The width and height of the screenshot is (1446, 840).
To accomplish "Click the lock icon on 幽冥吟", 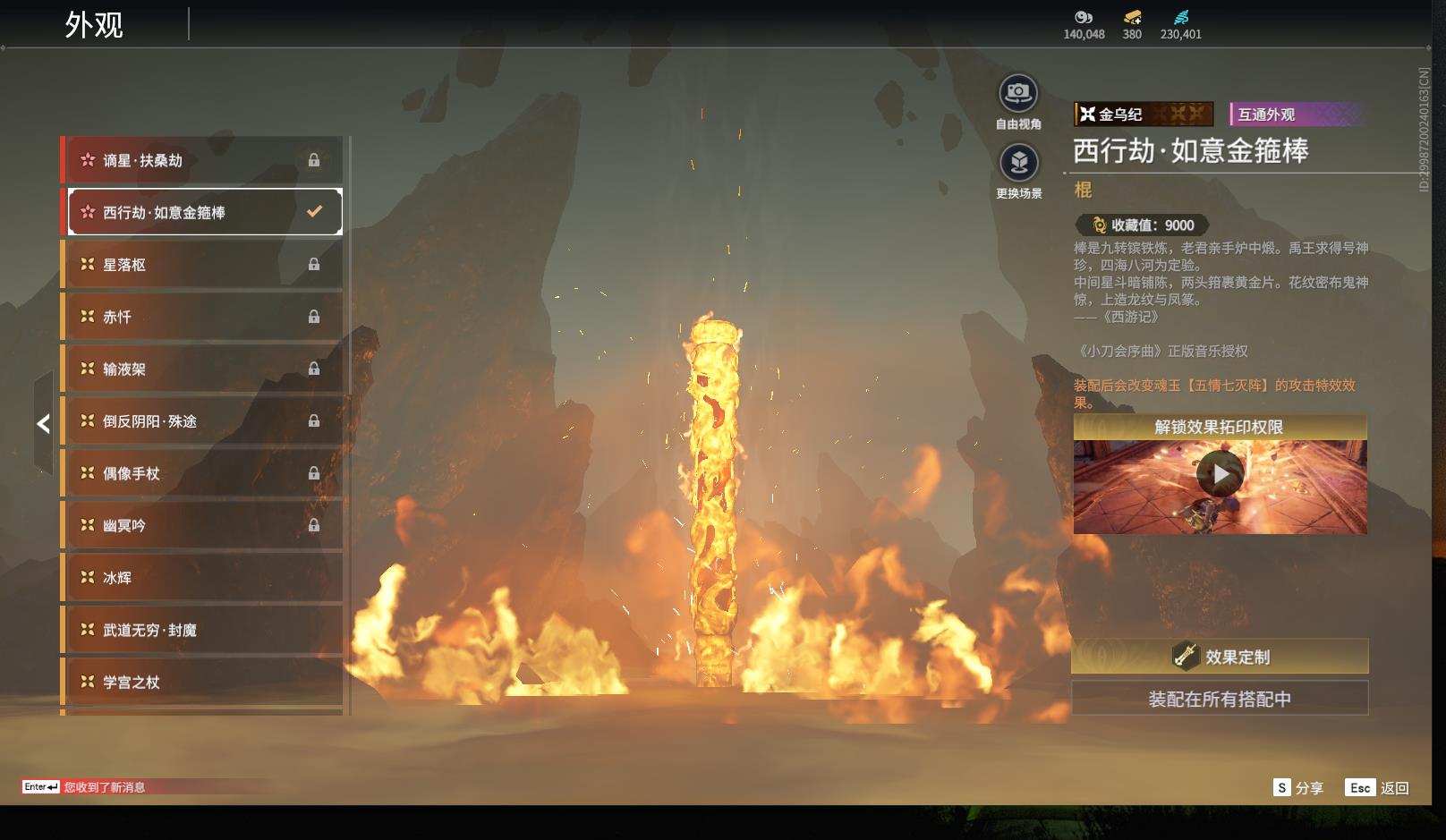I will 314,525.
